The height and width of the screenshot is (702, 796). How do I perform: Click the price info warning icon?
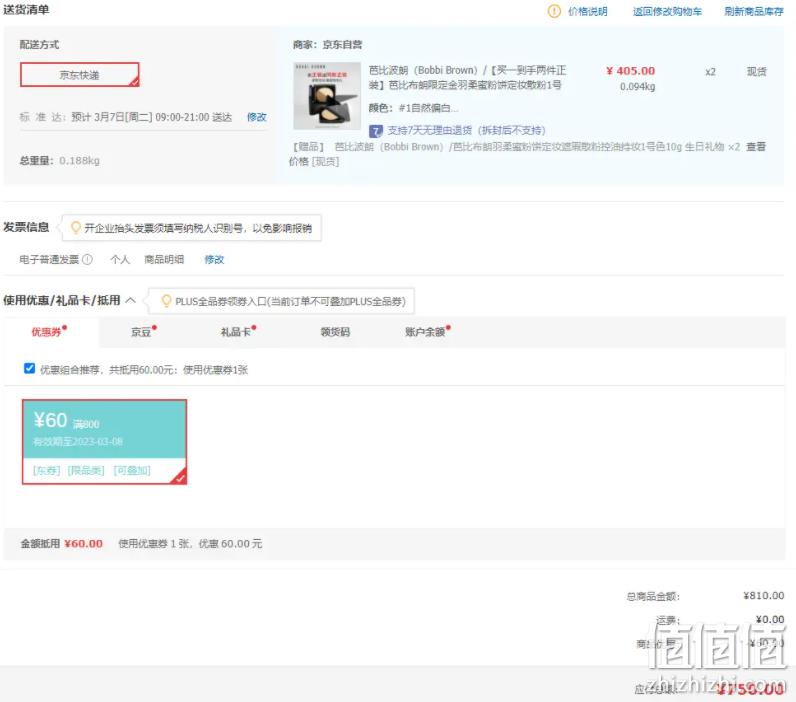[x=554, y=11]
